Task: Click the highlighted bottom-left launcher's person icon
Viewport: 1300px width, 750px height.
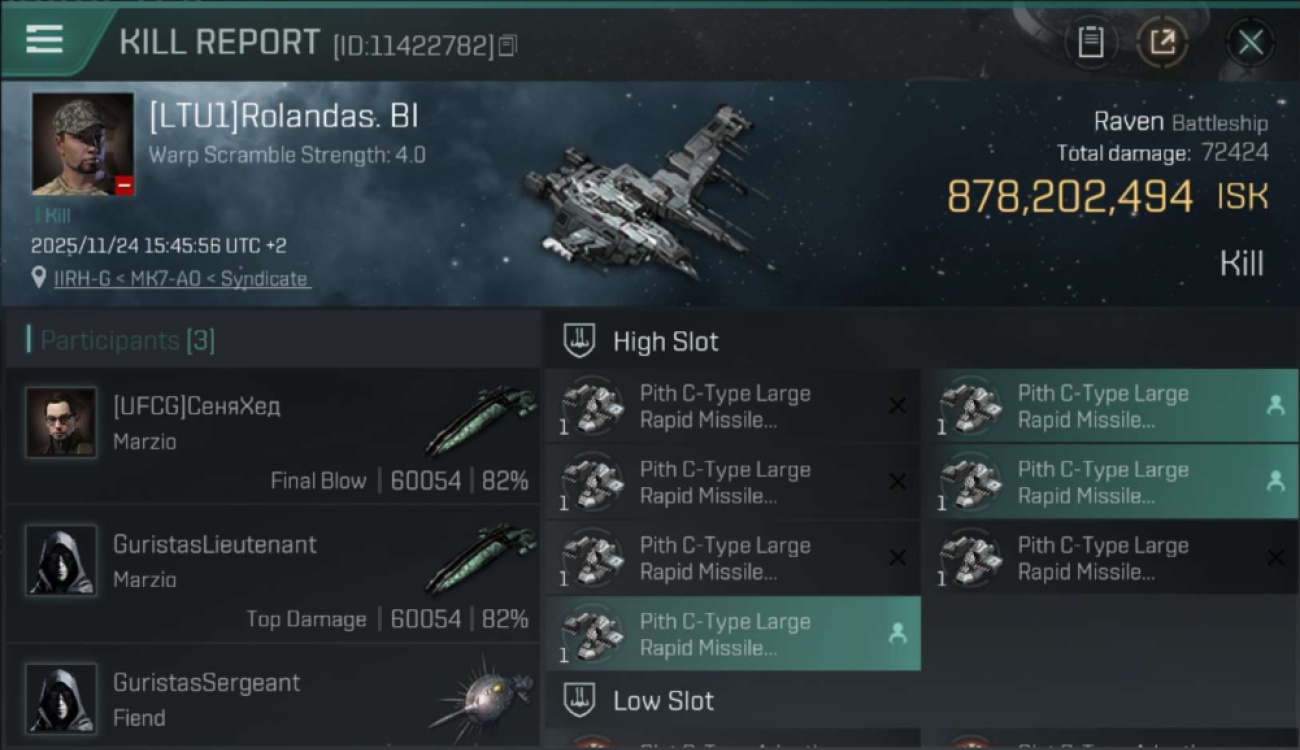Action: point(897,633)
